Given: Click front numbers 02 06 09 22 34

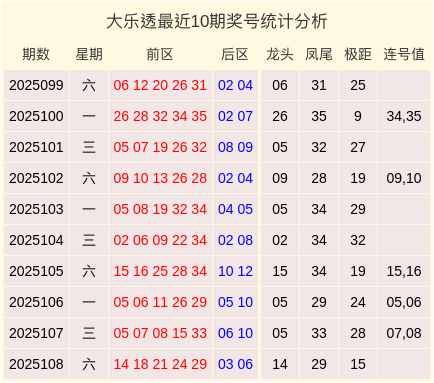Looking at the screenshot, I should coord(160,240).
